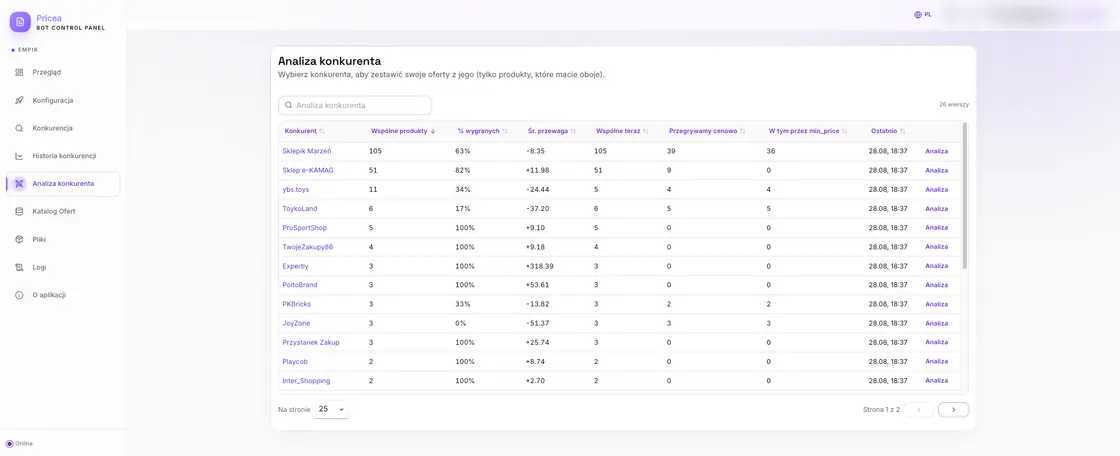Sort by Wspólne teraz column arrows
Image resolution: width=1120 pixels, height=456 pixels.
point(646,132)
